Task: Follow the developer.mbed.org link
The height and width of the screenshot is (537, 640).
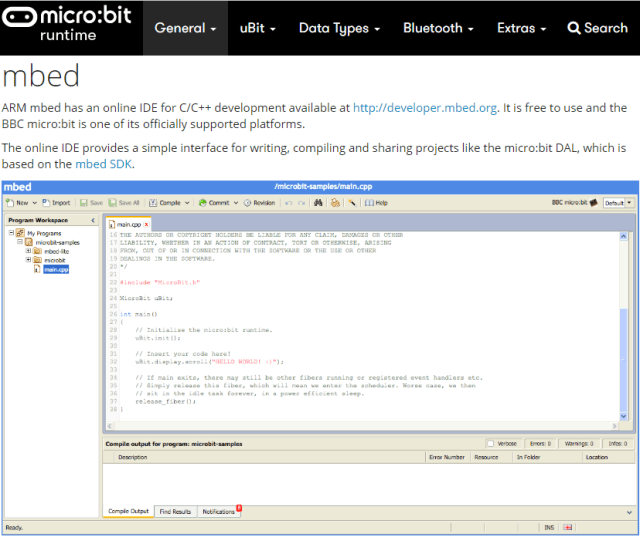Action: [x=425, y=108]
